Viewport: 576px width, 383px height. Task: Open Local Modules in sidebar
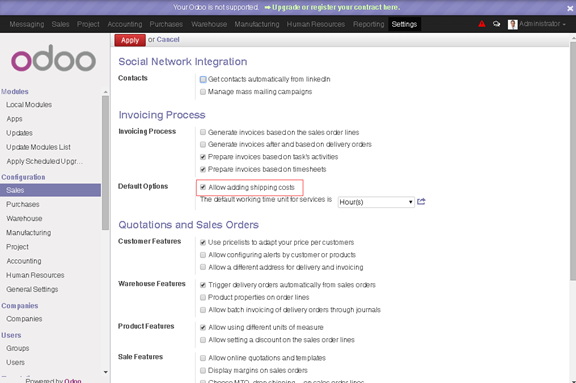[x=29, y=105]
